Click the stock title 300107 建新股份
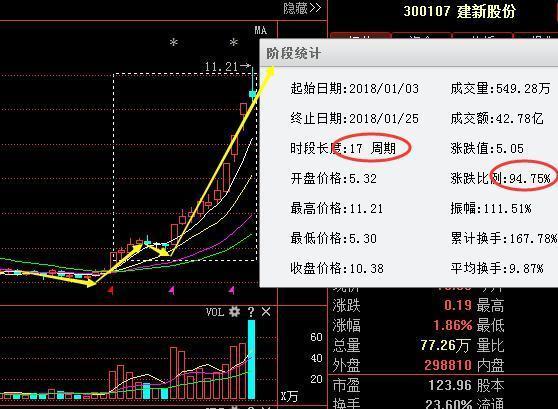Viewport: 558px width, 409px height. [459, 11]
